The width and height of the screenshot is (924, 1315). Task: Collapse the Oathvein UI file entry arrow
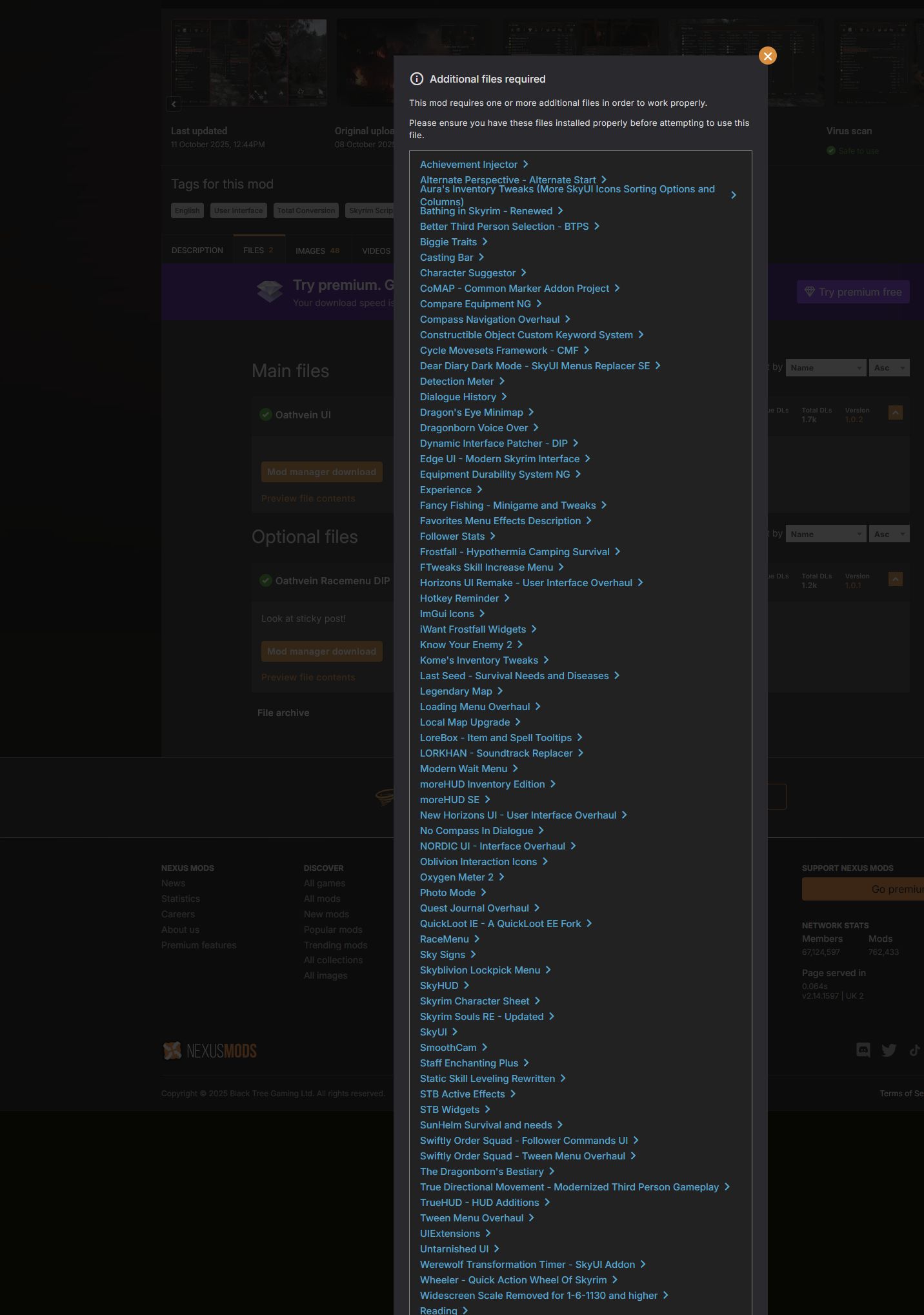coord(895,413)
